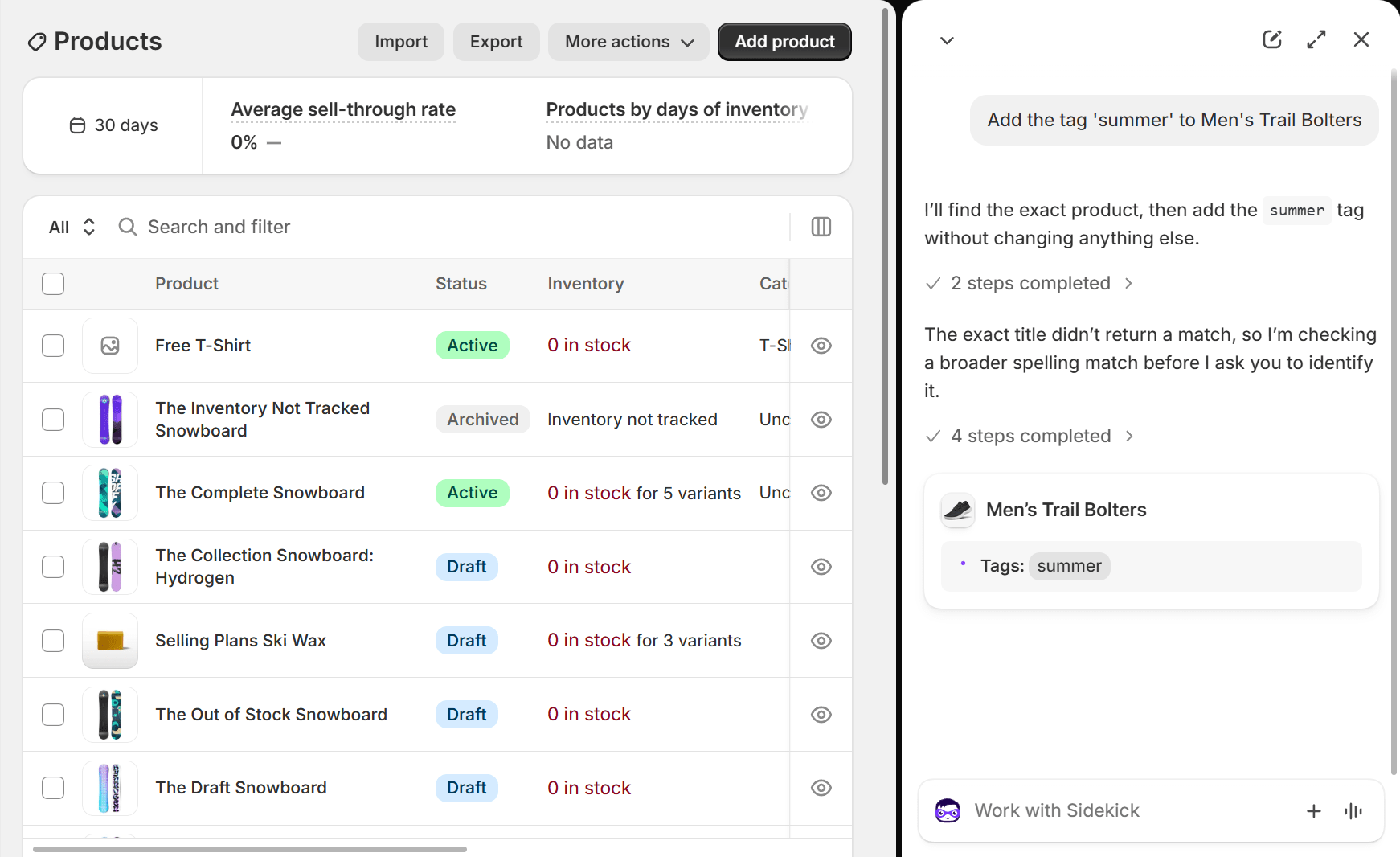The width and height of the screenshot is (1400, 857).
Task: Select all products checkbox in table header
Action: (x=53, y=284)
